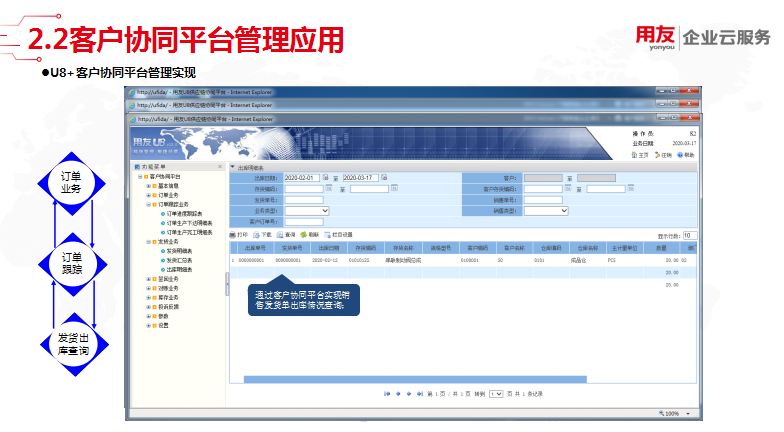Image resolution: width=784 pixels, height=432 pixels.
Task: Click the 成品仓 warehouse cell
Action: [578, 260]
